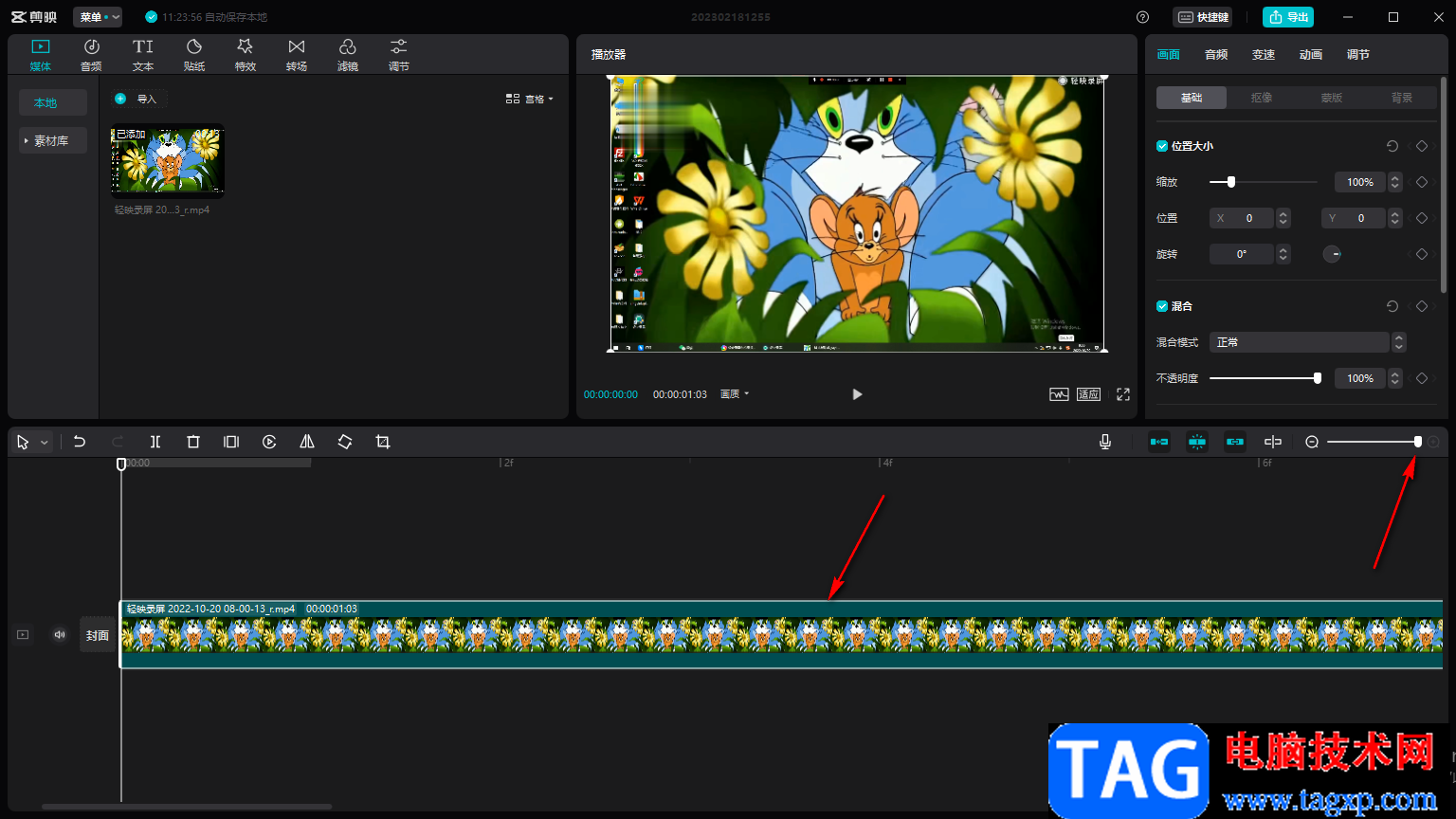Click the preview-axis split icon in timeline toolbar
Viewport: 1456px width, 819px height.
(1273, 442)
